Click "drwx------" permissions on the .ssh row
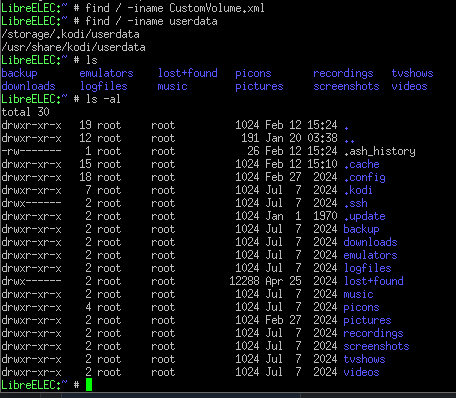The height and width of the screenshot is (398, 456). 31,203
